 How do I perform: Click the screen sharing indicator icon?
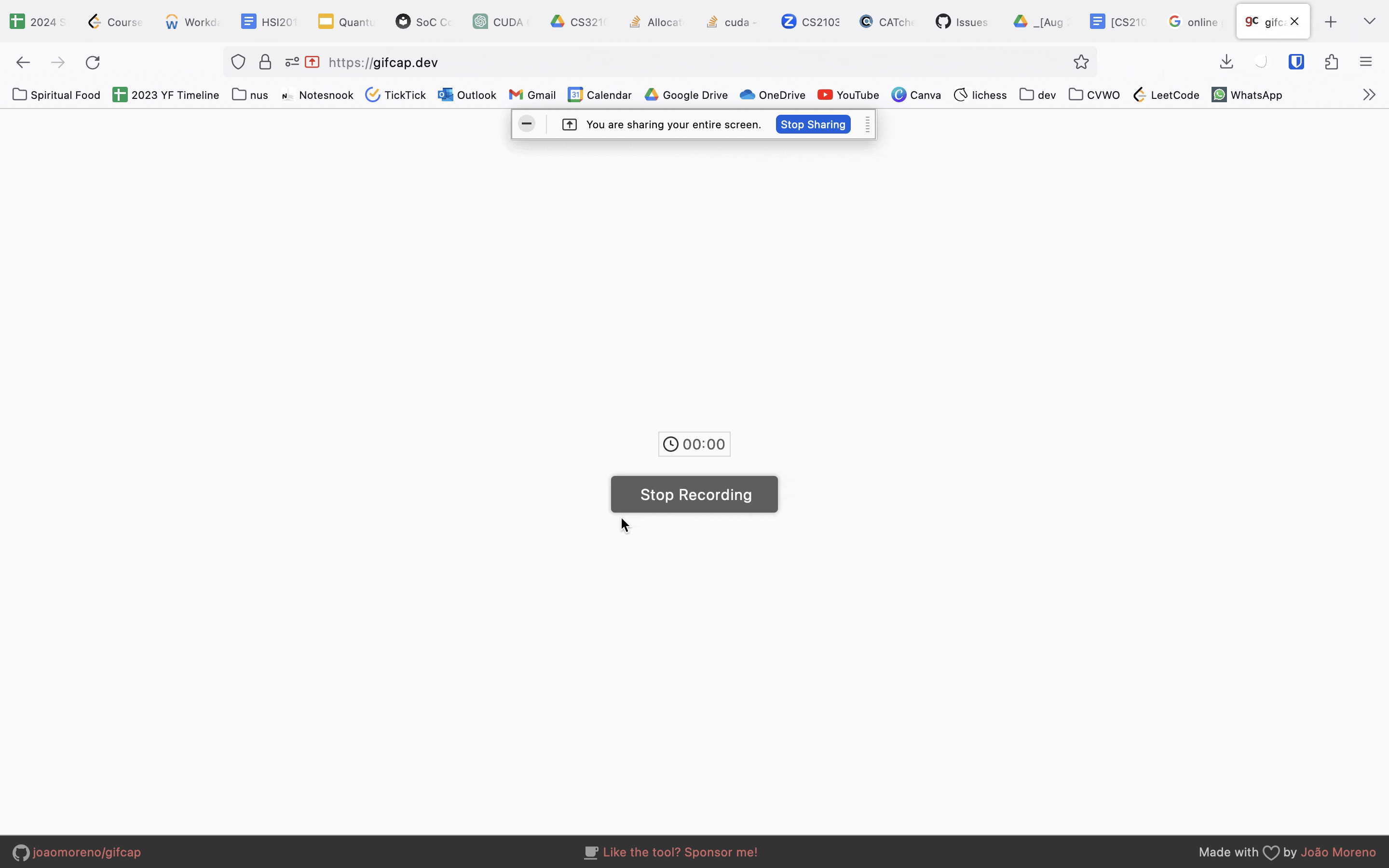(x=312, y=62)
